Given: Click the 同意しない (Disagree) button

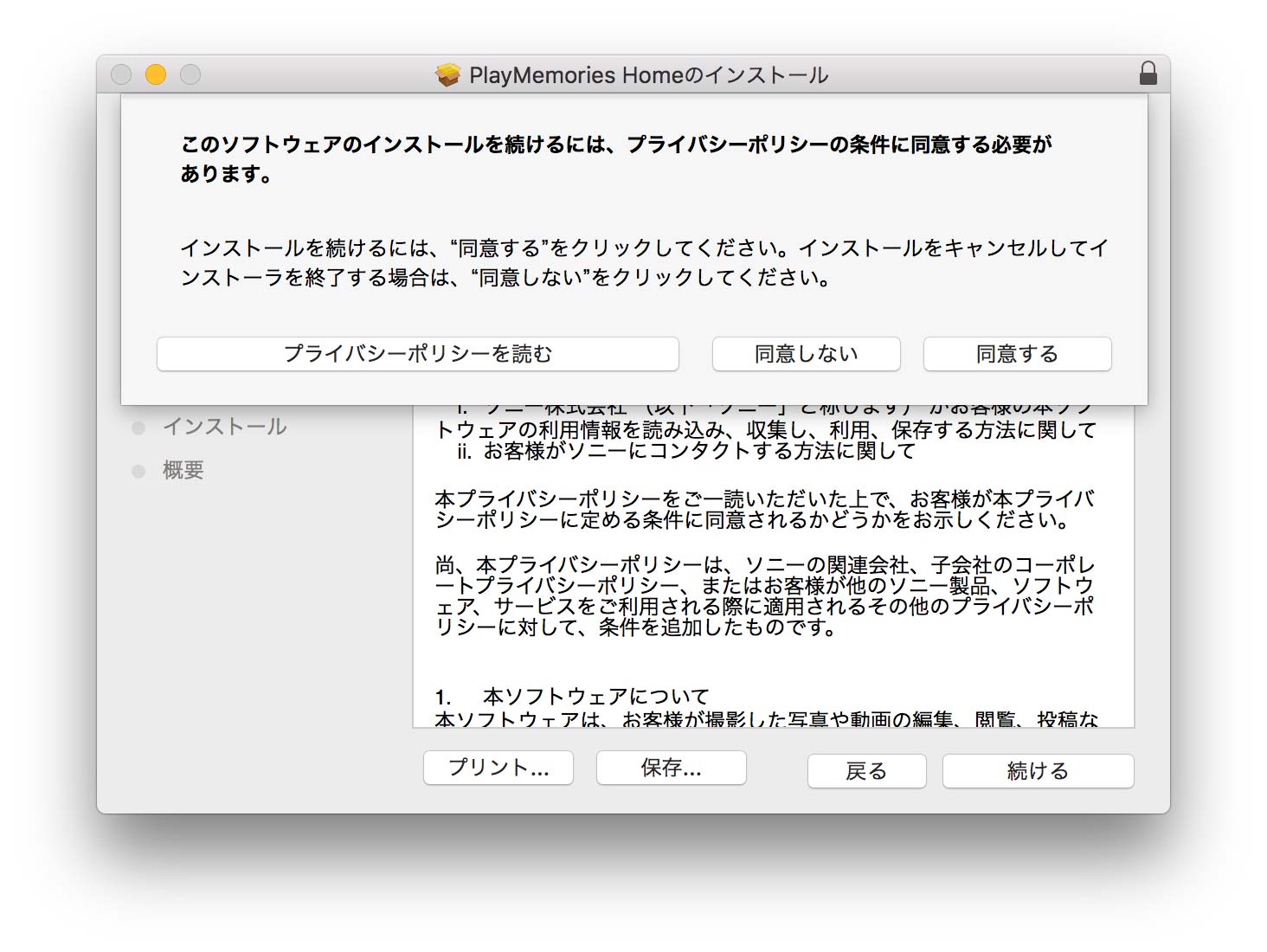Looking at the screenshot, I should click(x=806, y=354).
